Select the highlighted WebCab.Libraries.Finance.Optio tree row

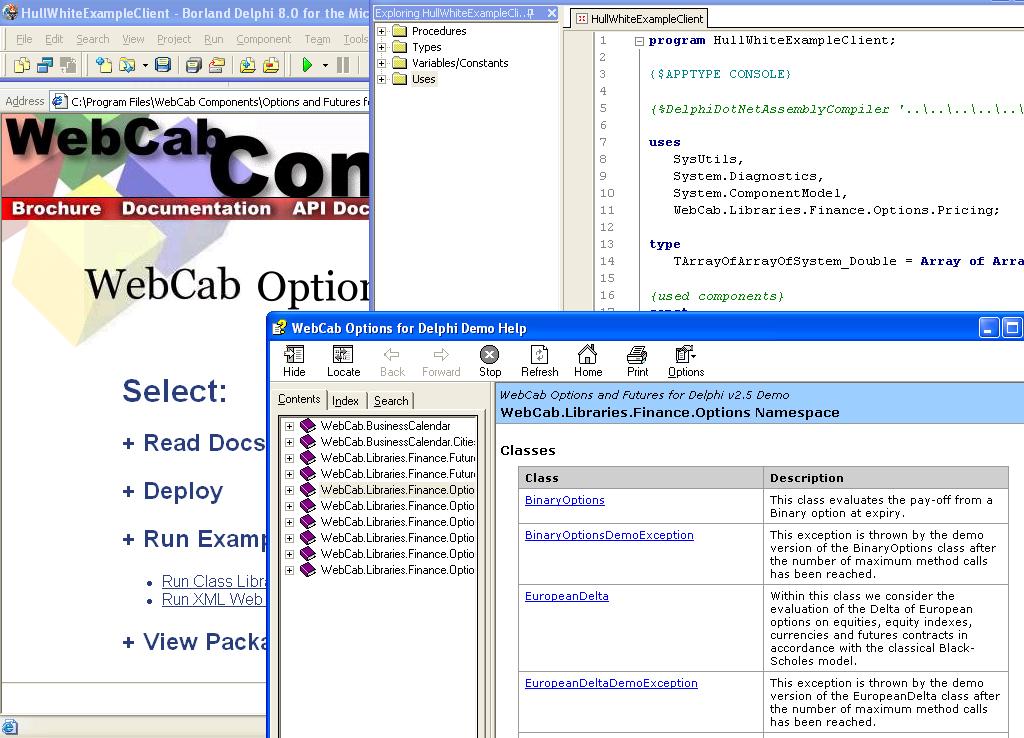[x=397, y=490]
